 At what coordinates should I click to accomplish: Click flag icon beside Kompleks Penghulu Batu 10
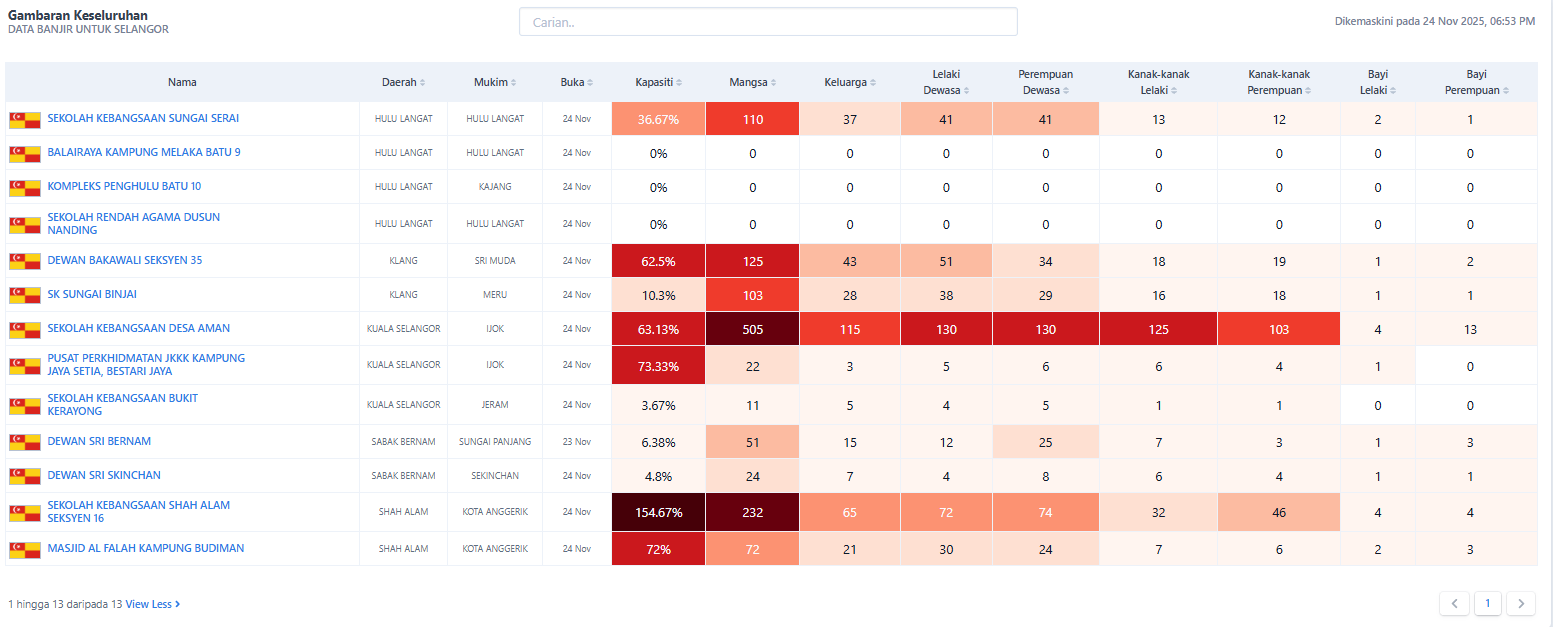click(24, 187)
